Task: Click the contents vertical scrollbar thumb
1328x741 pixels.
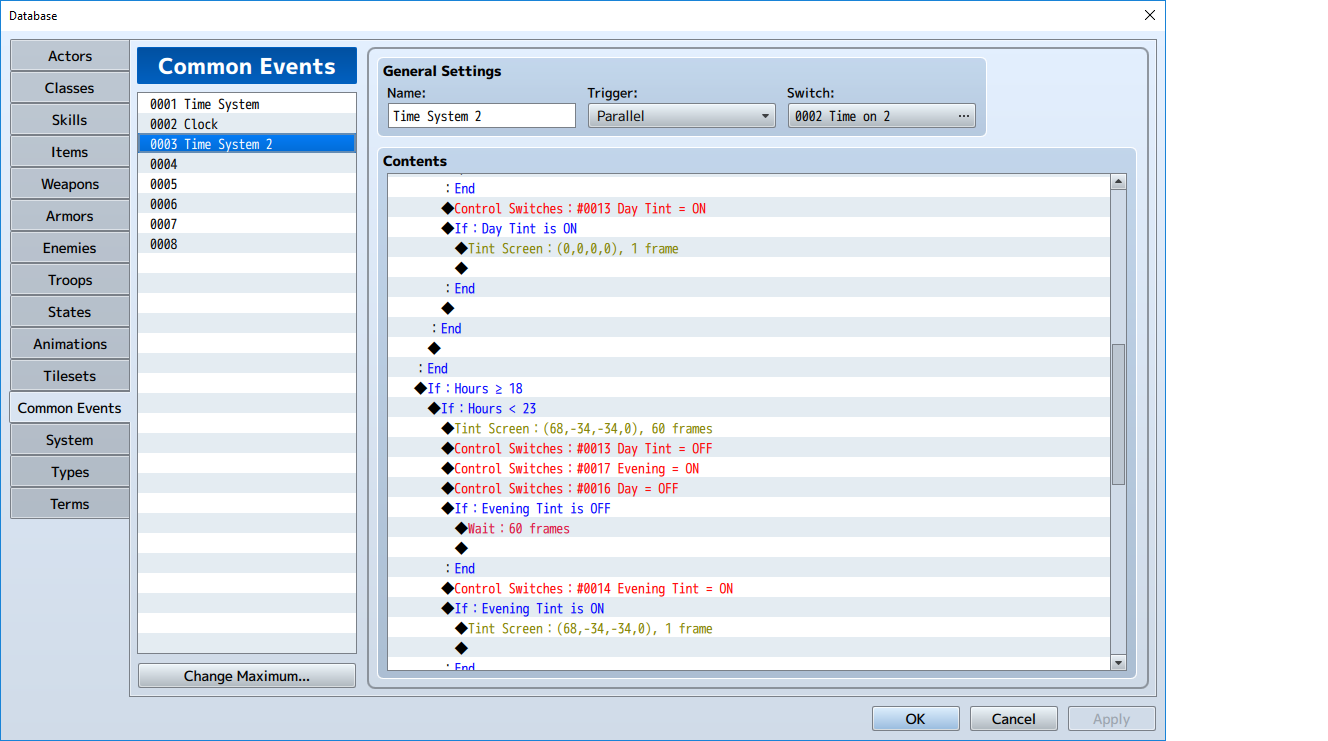Action: 1119,414
